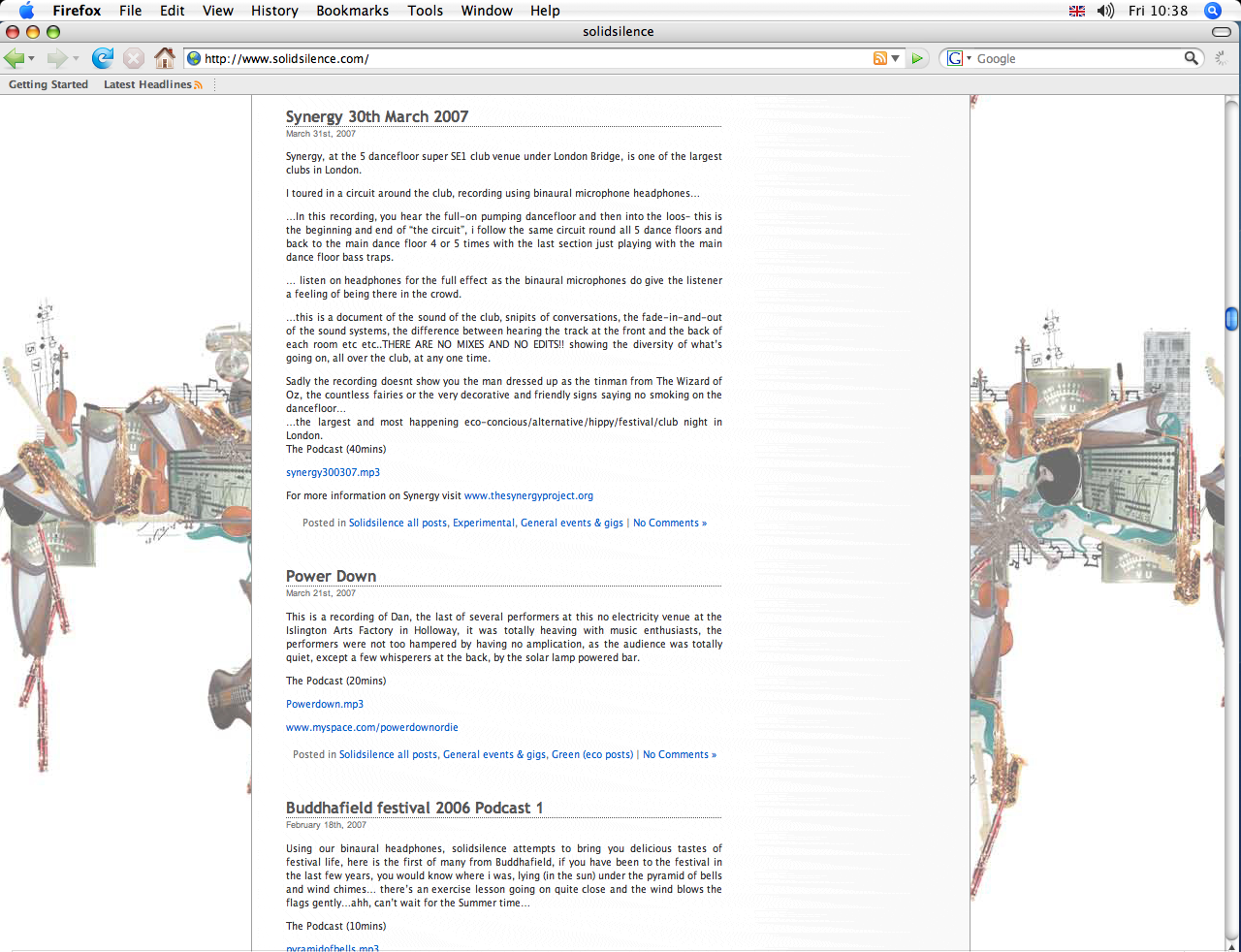
Task: Click the Back arrow button
Action: (15, 58)
